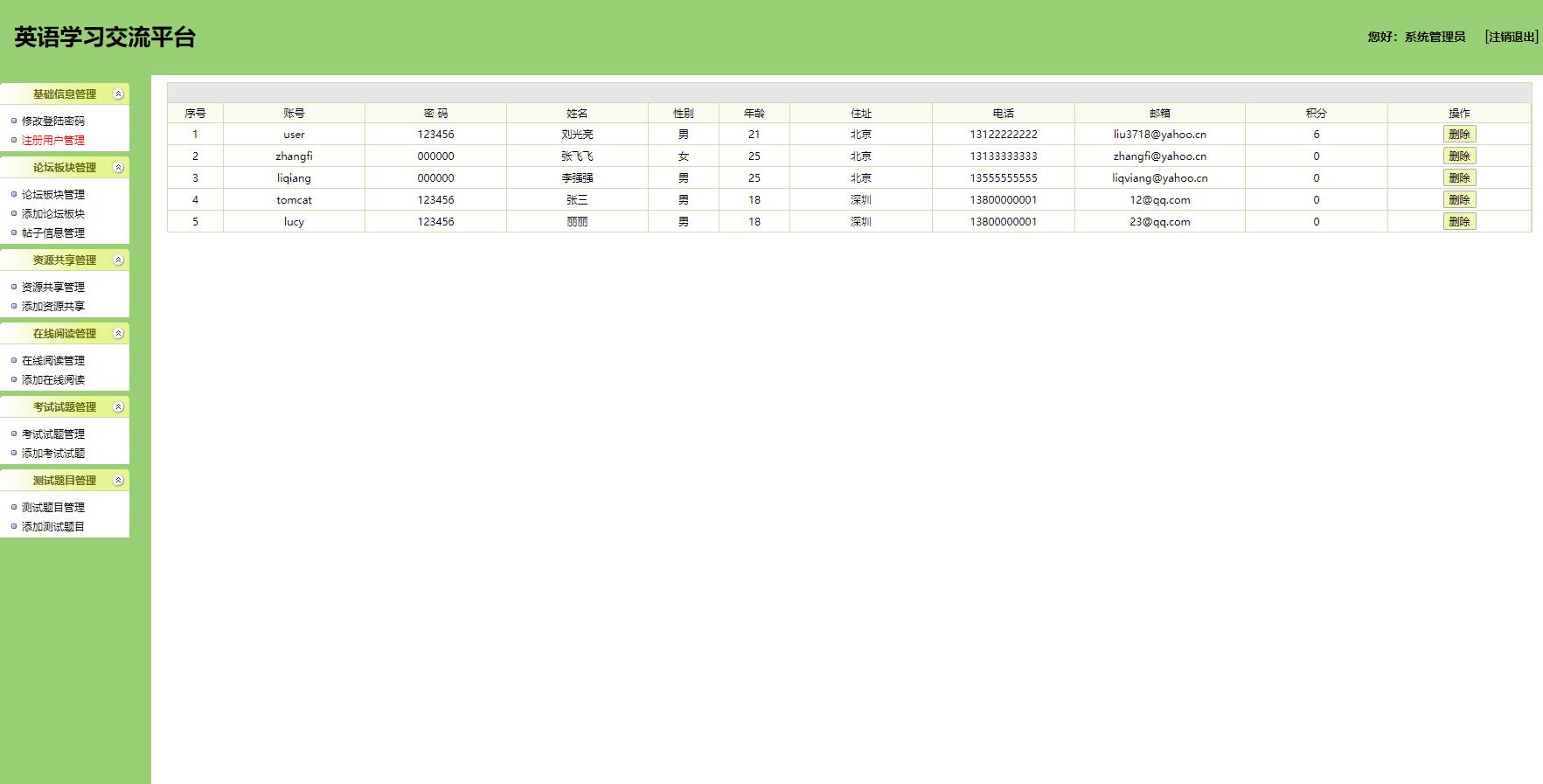
Task: Collapse the 基础信息管理 section chevron
Action: [x=119, y=94]
